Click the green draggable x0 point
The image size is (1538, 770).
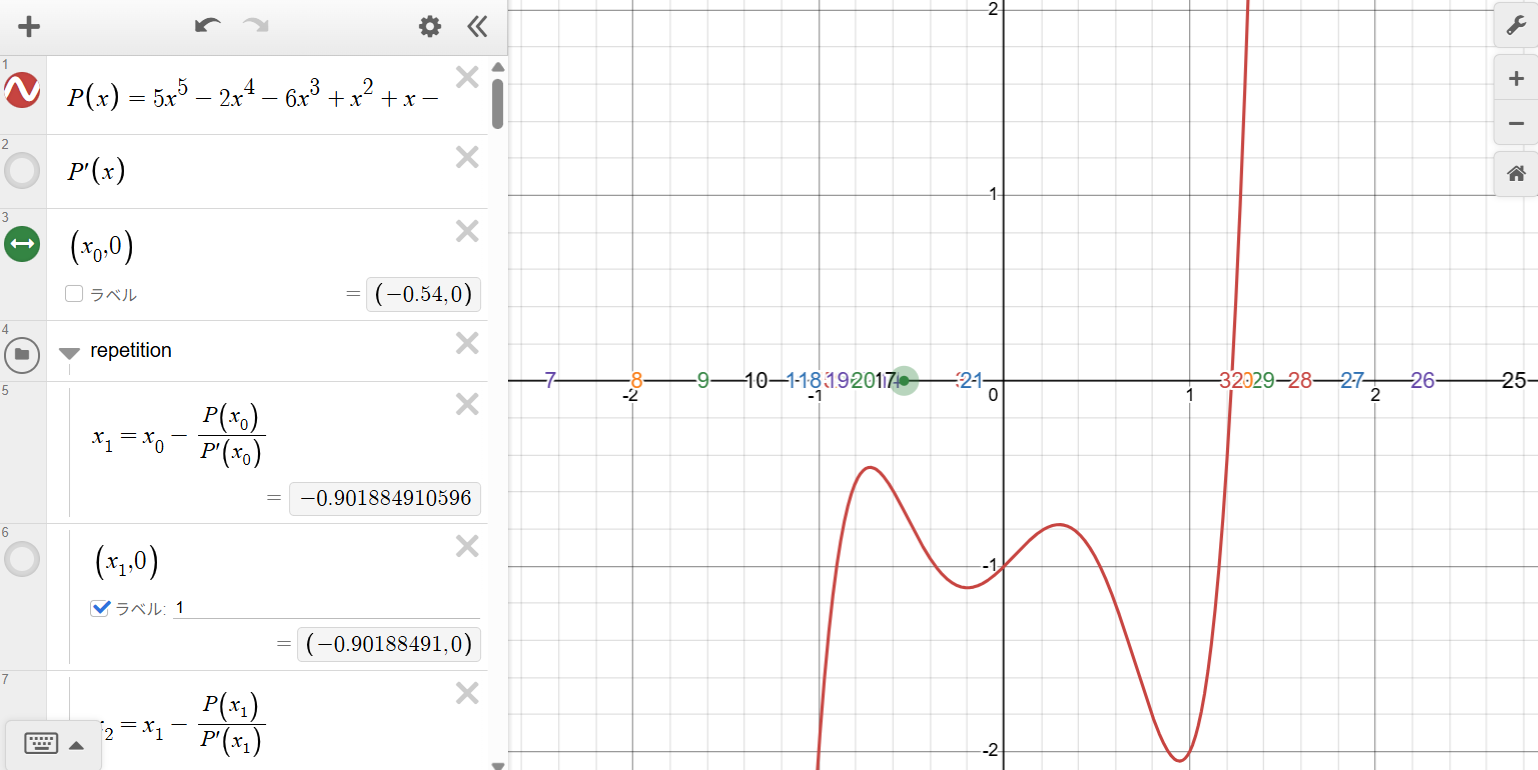pos(904,380)
